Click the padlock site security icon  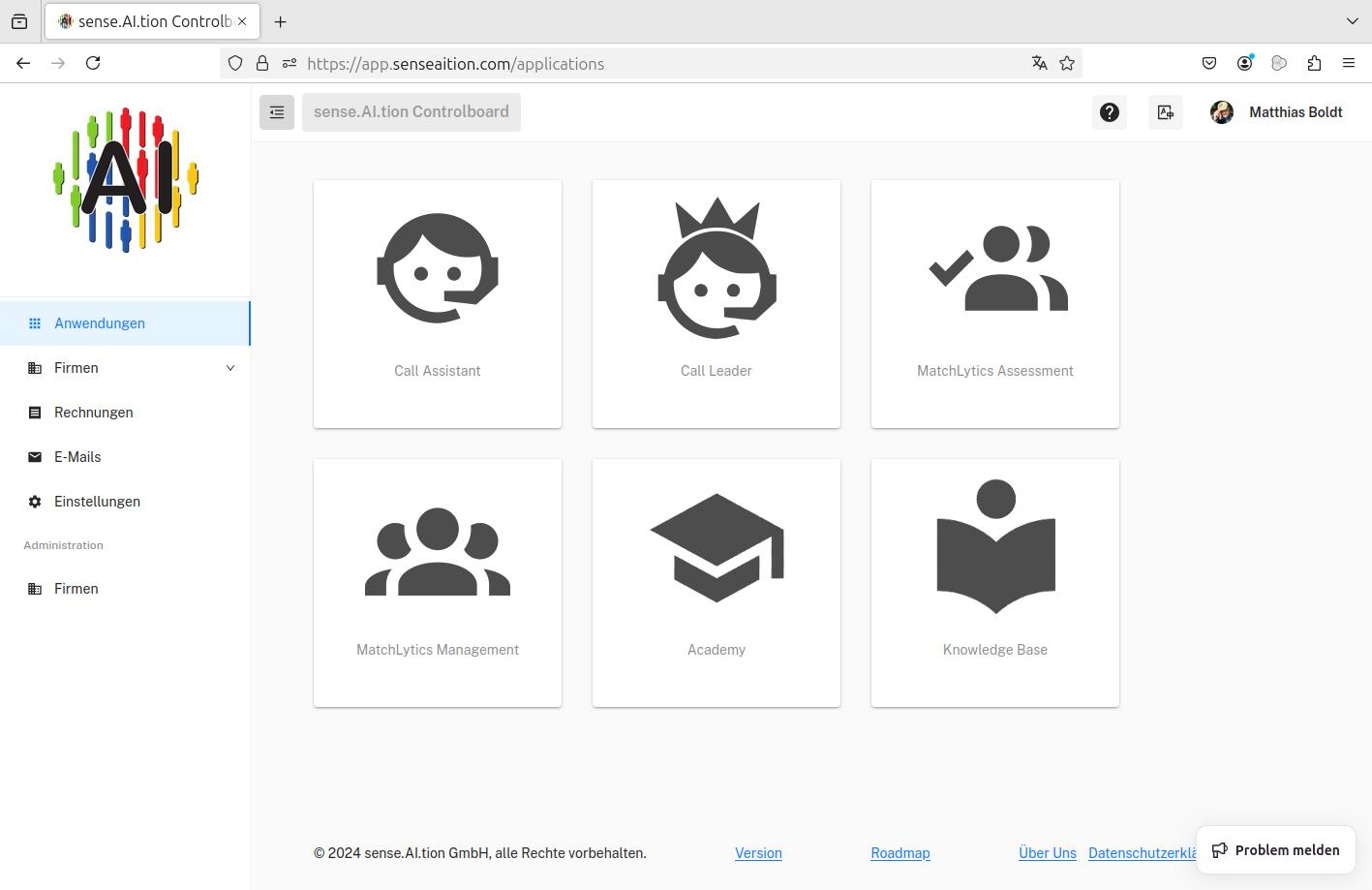tap(262, 63)
